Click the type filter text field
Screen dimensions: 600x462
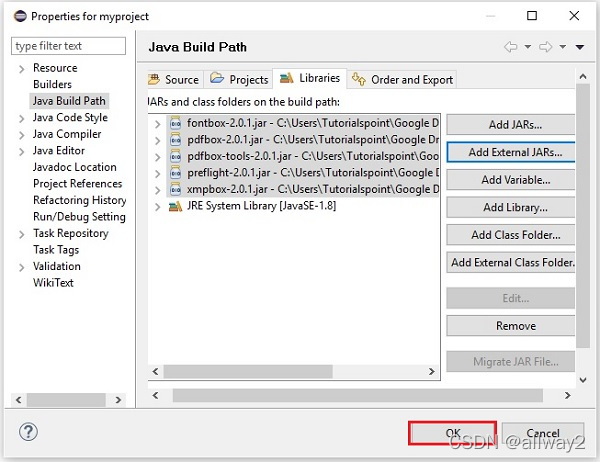point(68,46)
